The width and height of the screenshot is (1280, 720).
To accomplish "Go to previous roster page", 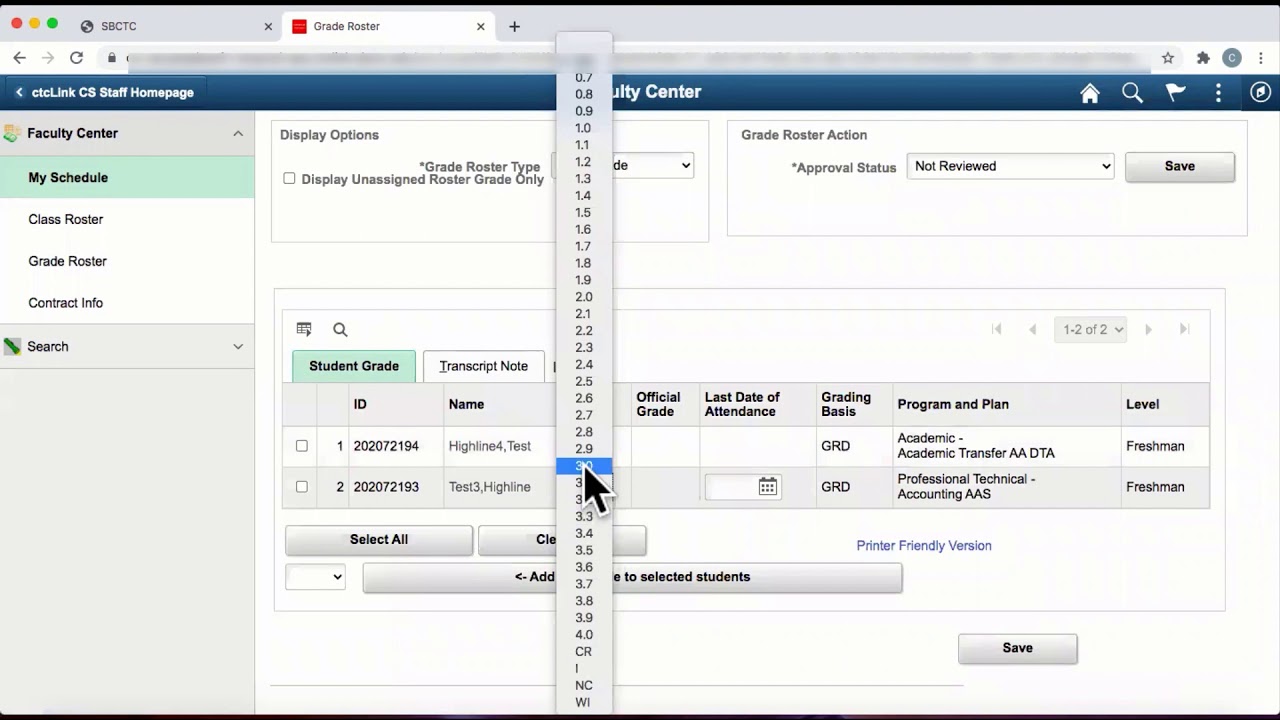I will 1033,329.
